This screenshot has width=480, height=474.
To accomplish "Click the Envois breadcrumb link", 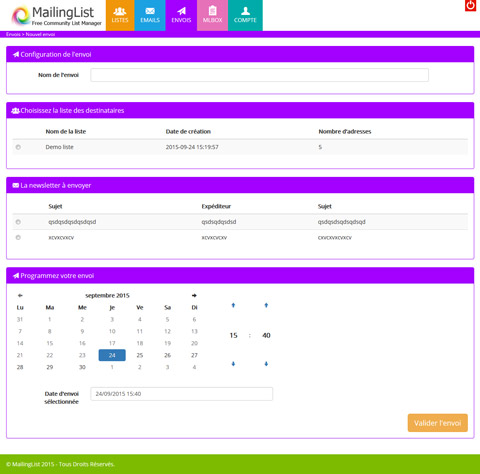I will [x=13, y=34].
